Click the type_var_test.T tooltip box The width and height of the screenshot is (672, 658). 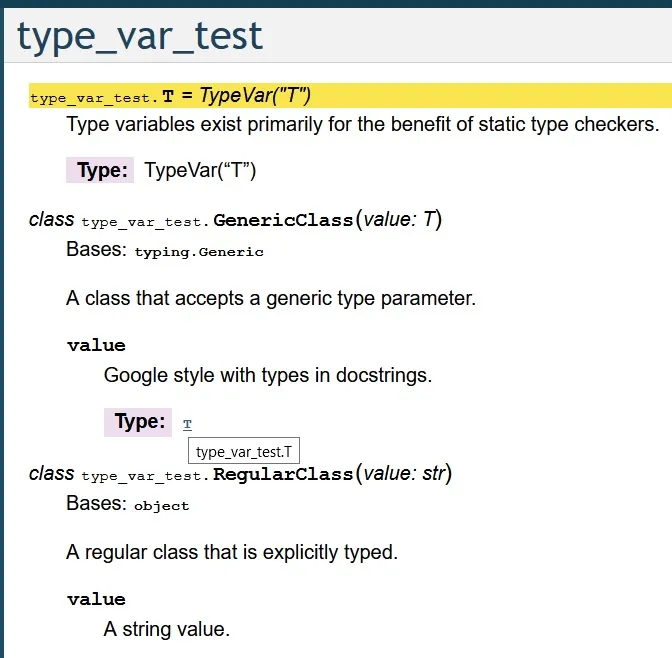tap(244, 451)
